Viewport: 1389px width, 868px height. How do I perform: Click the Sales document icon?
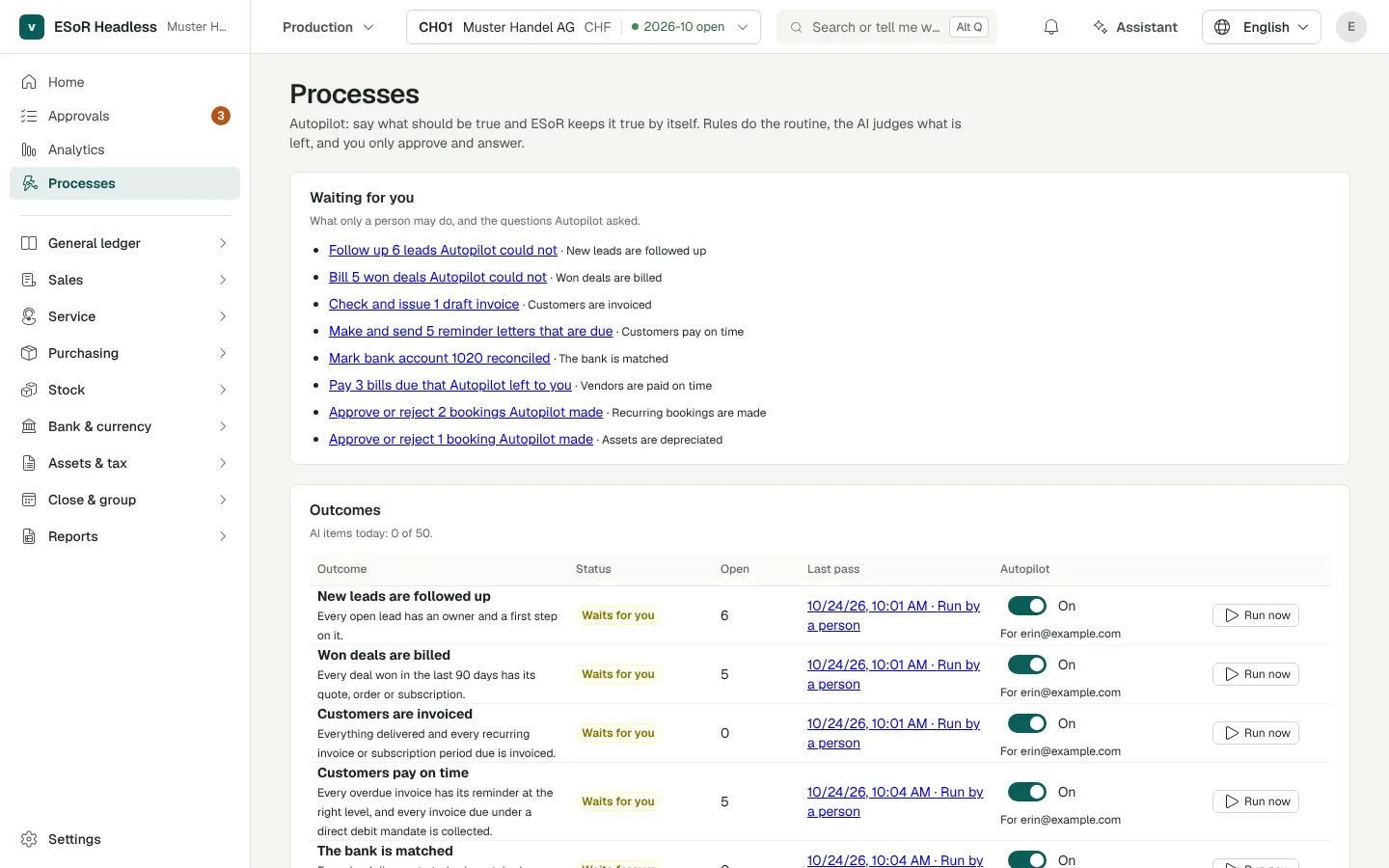pos(29,280)
